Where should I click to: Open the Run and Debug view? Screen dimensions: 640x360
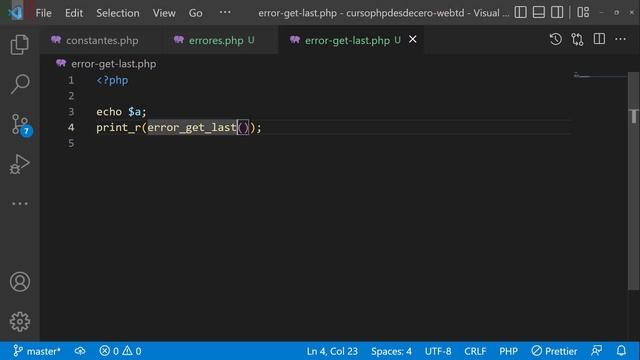point(19,164)
